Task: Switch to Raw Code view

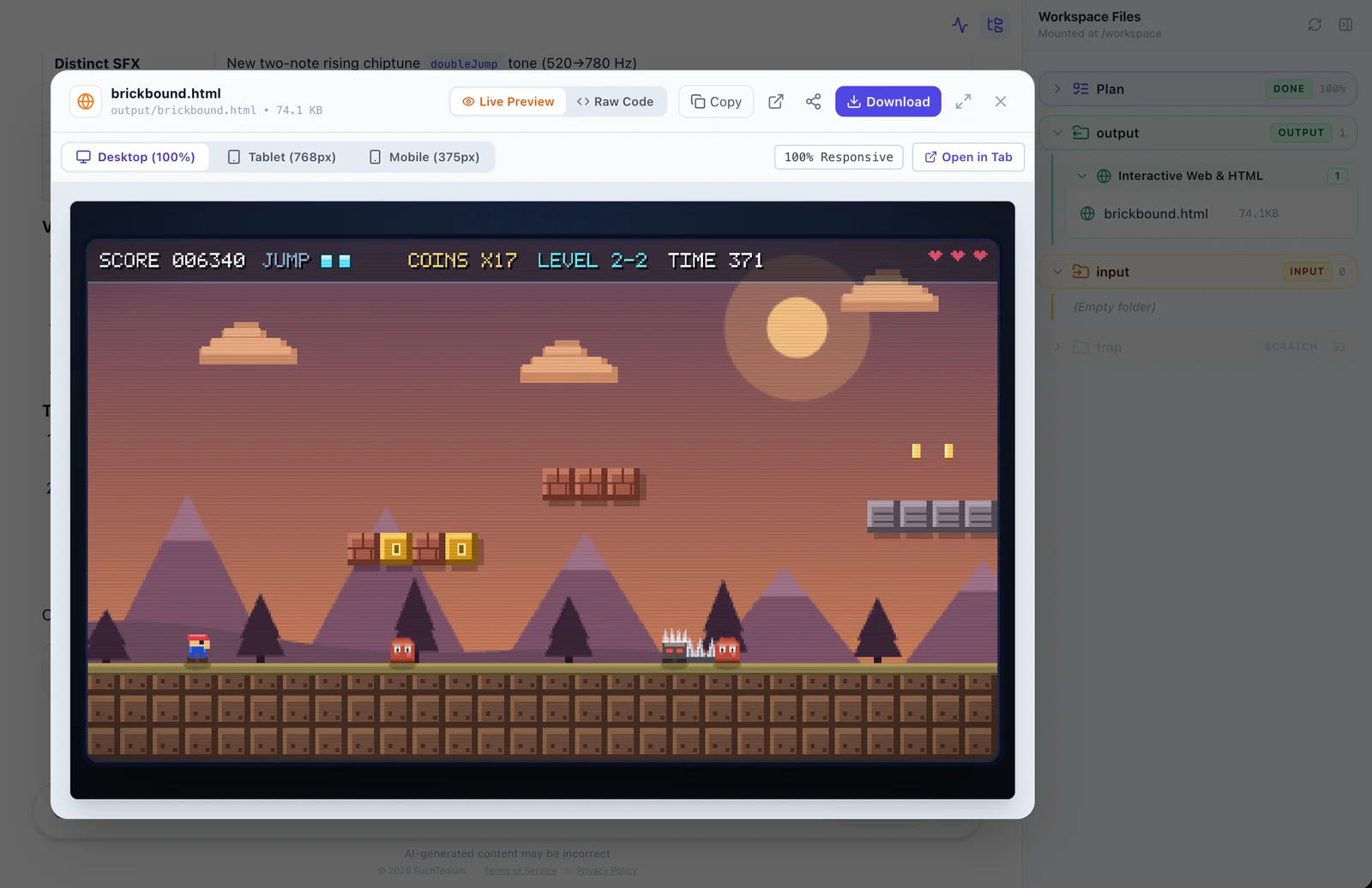Action: (x=615, y=101)
